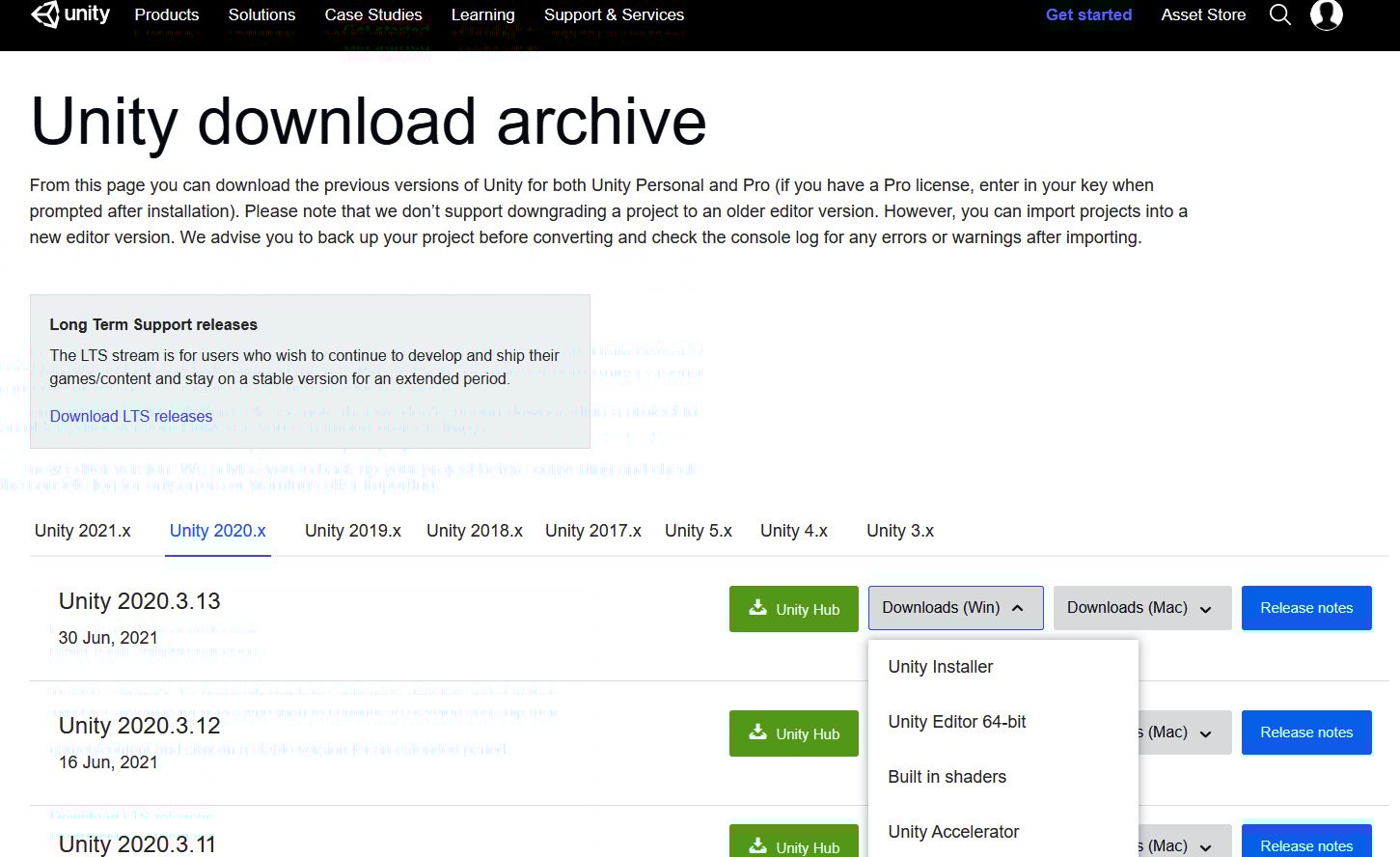This screenshot has width=1400, height=857.
Task: Follow the Download LTS releases link
Action: coord(131,416)
